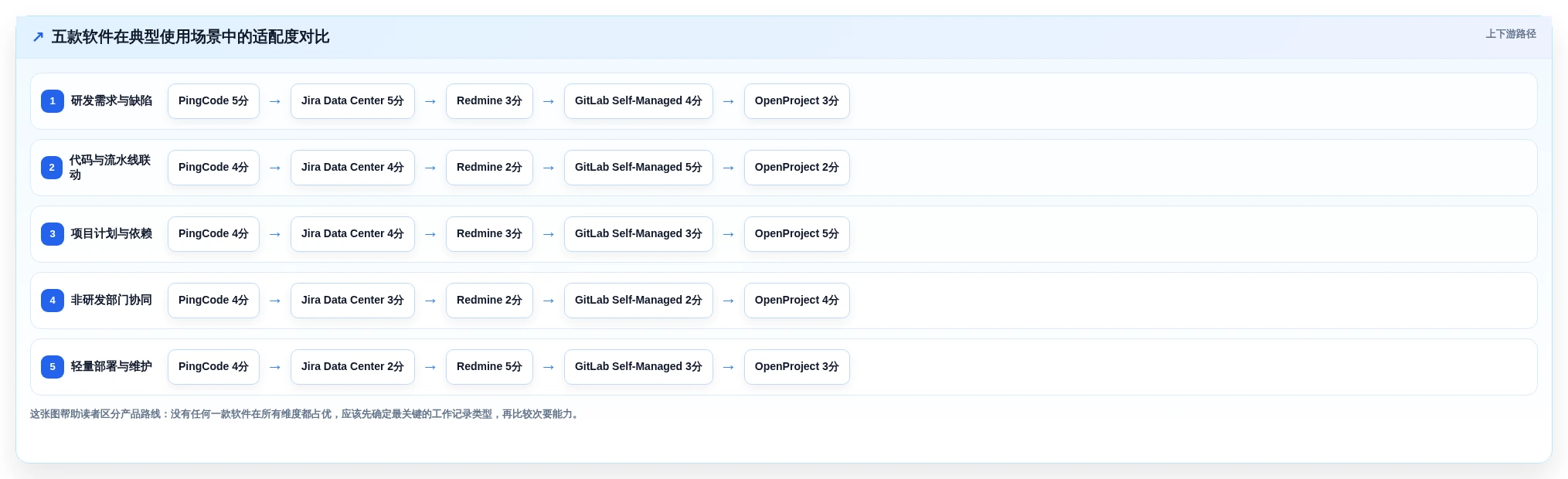Click the number 4 badge for 非研发部门协同
Screen dimensions: 1568x479
point(53,301)
